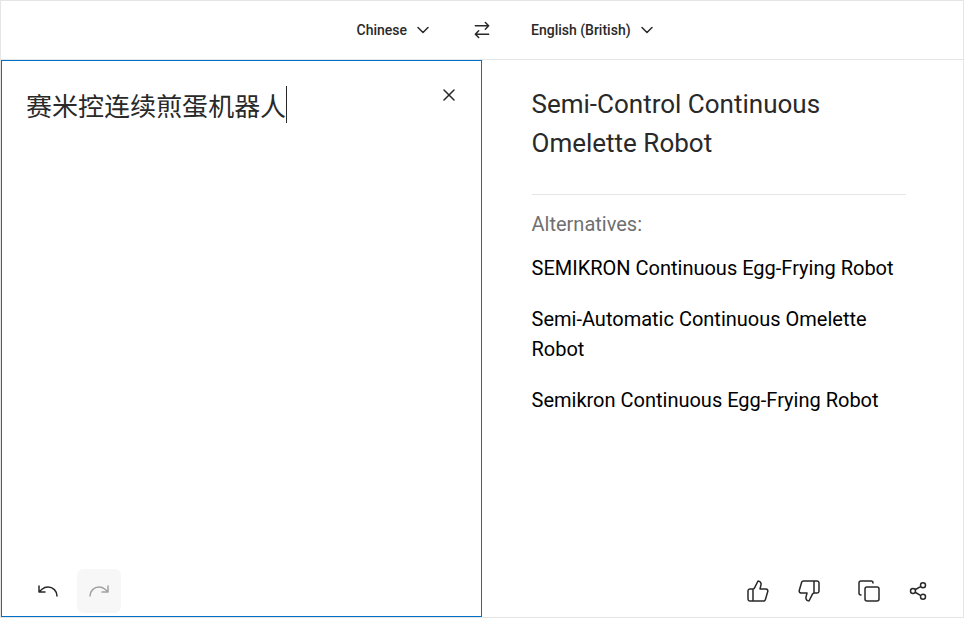
Task: Copy the translated text
Action: pos(869,591)
